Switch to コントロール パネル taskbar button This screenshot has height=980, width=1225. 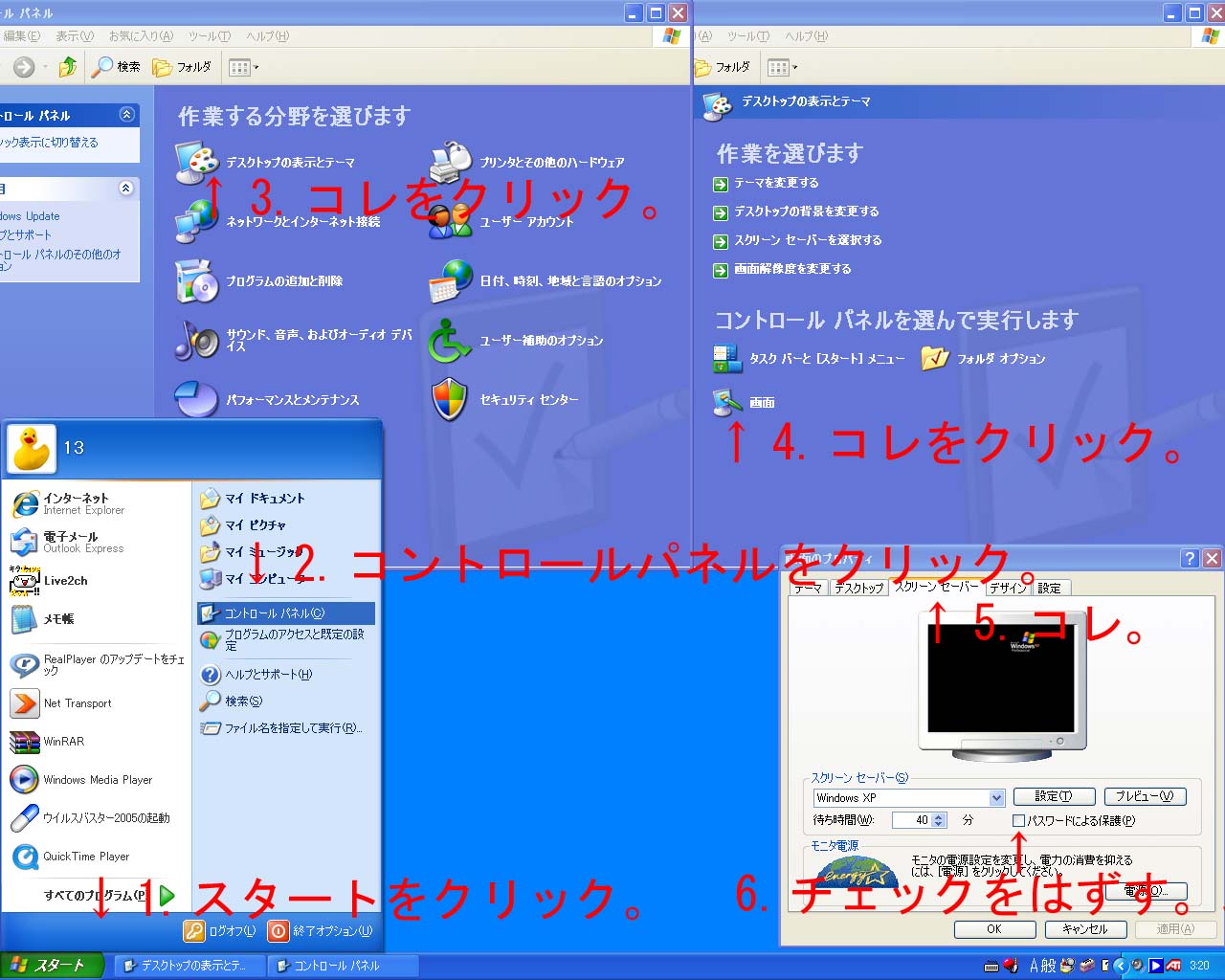coord(343,966)
